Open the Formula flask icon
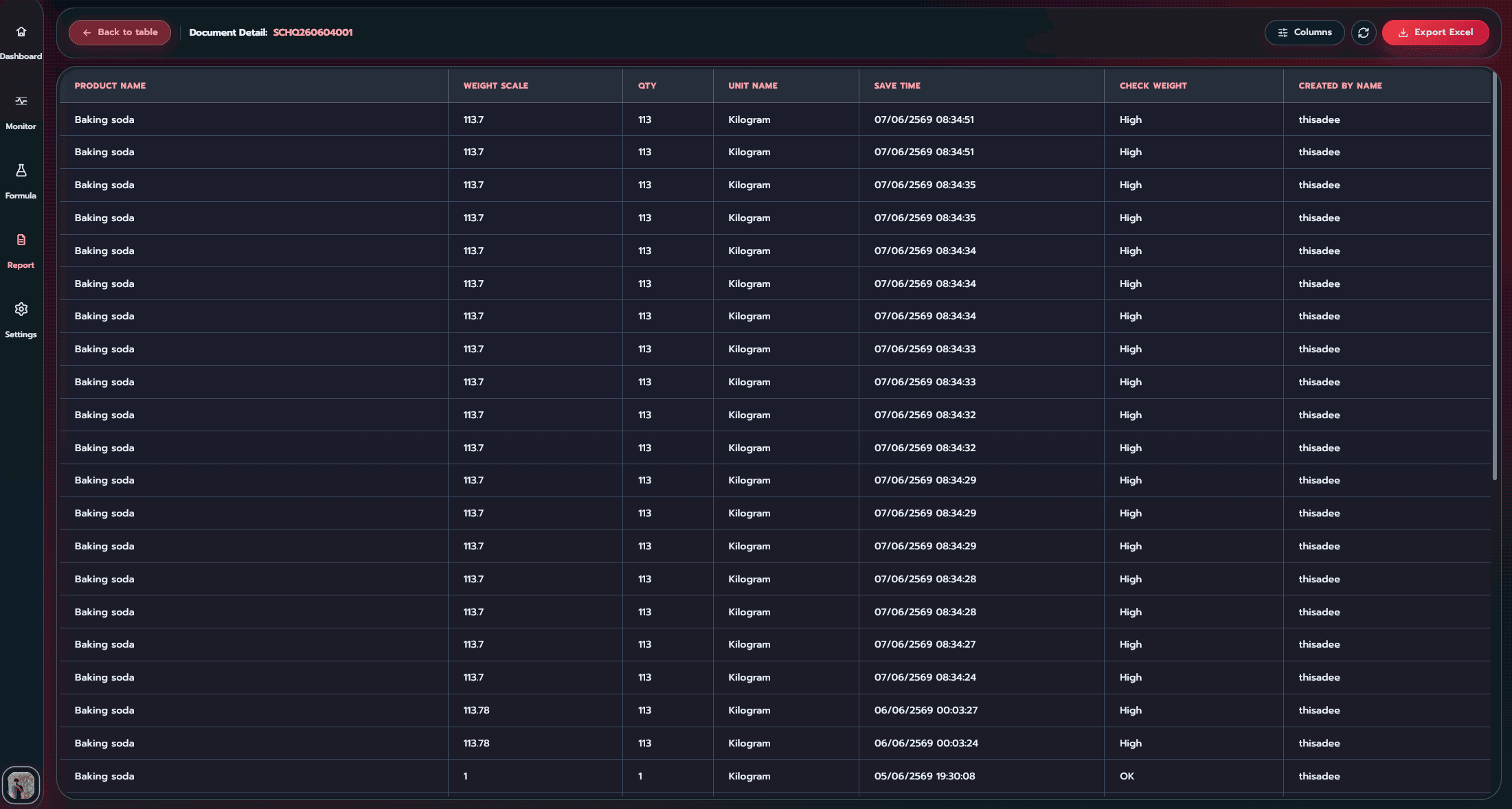Image resolution: width=1512 pixels, height=809 pixels. 21,170
